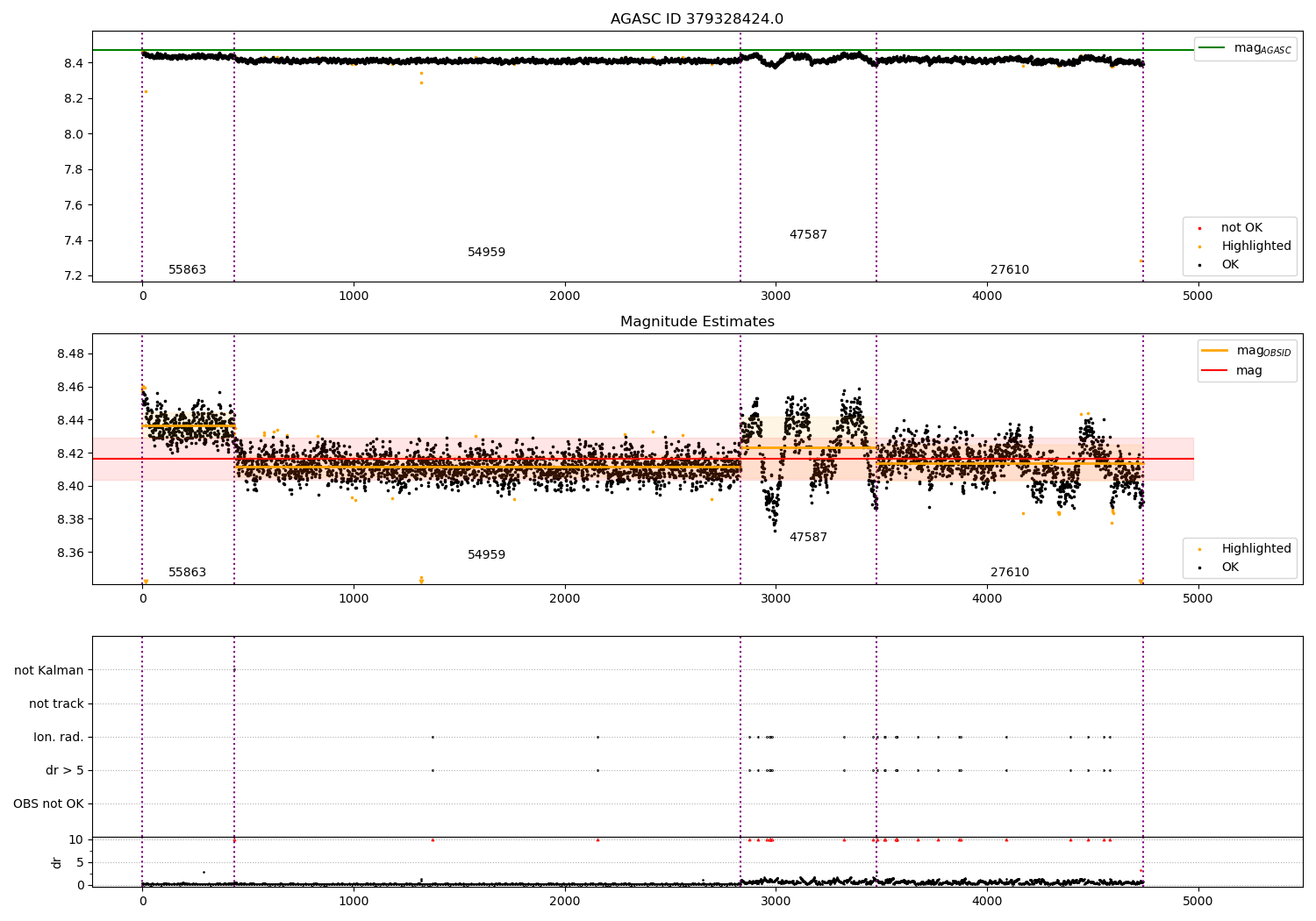1316x921 pixels.
Task: Click the "7.6" y-axis tick label
Action: pyautogui.click(x=74, y=205)
